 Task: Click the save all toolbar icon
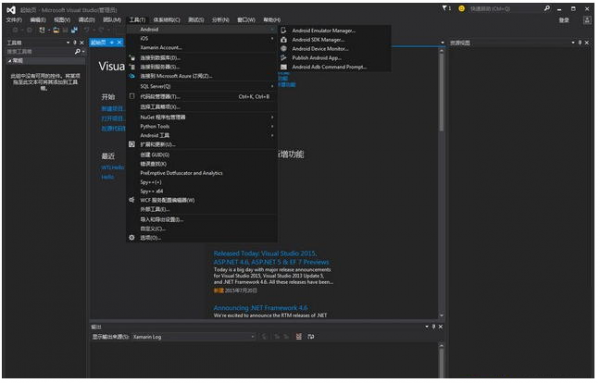click(x=74, y=30)
